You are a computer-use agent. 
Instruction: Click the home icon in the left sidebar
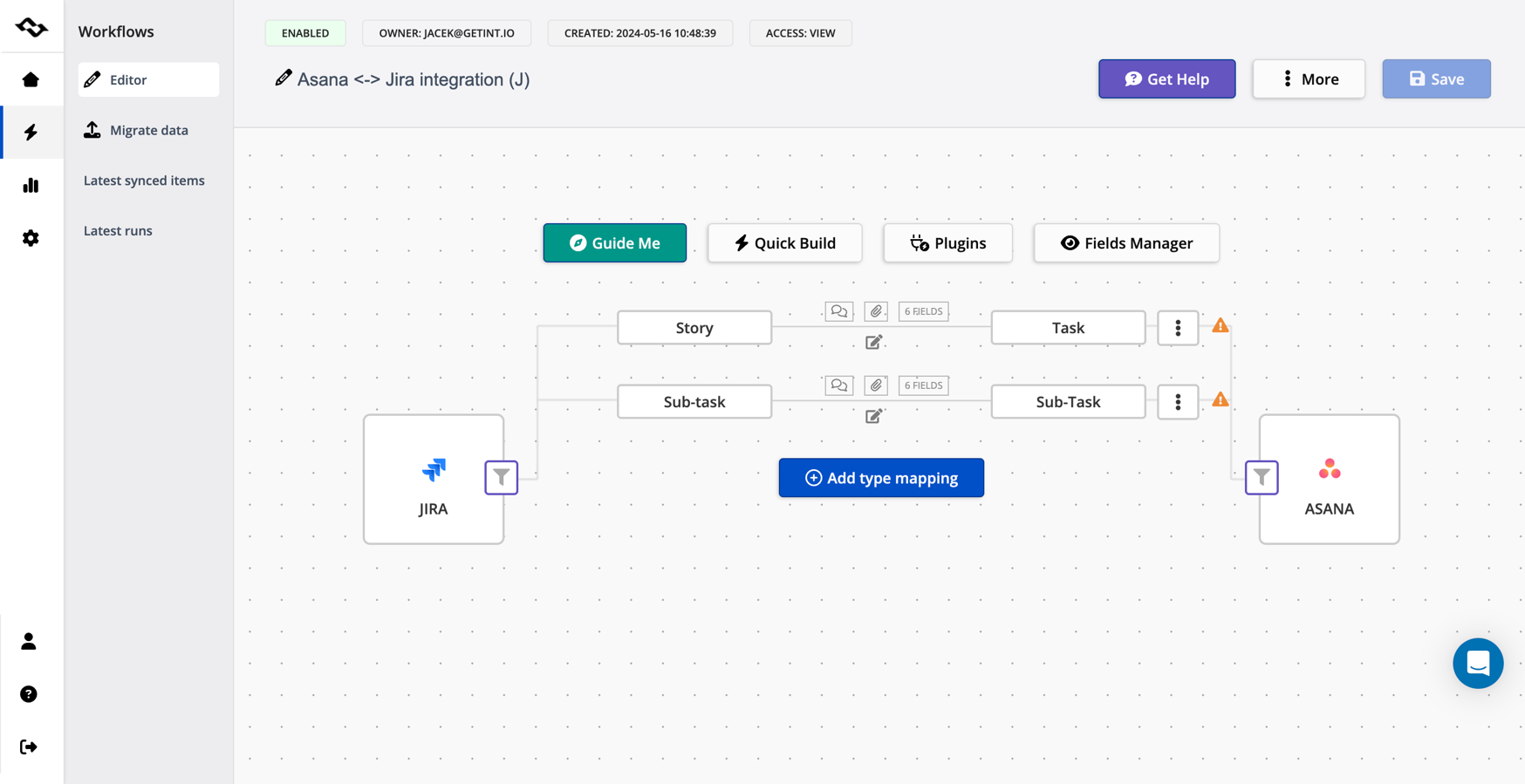31,80
